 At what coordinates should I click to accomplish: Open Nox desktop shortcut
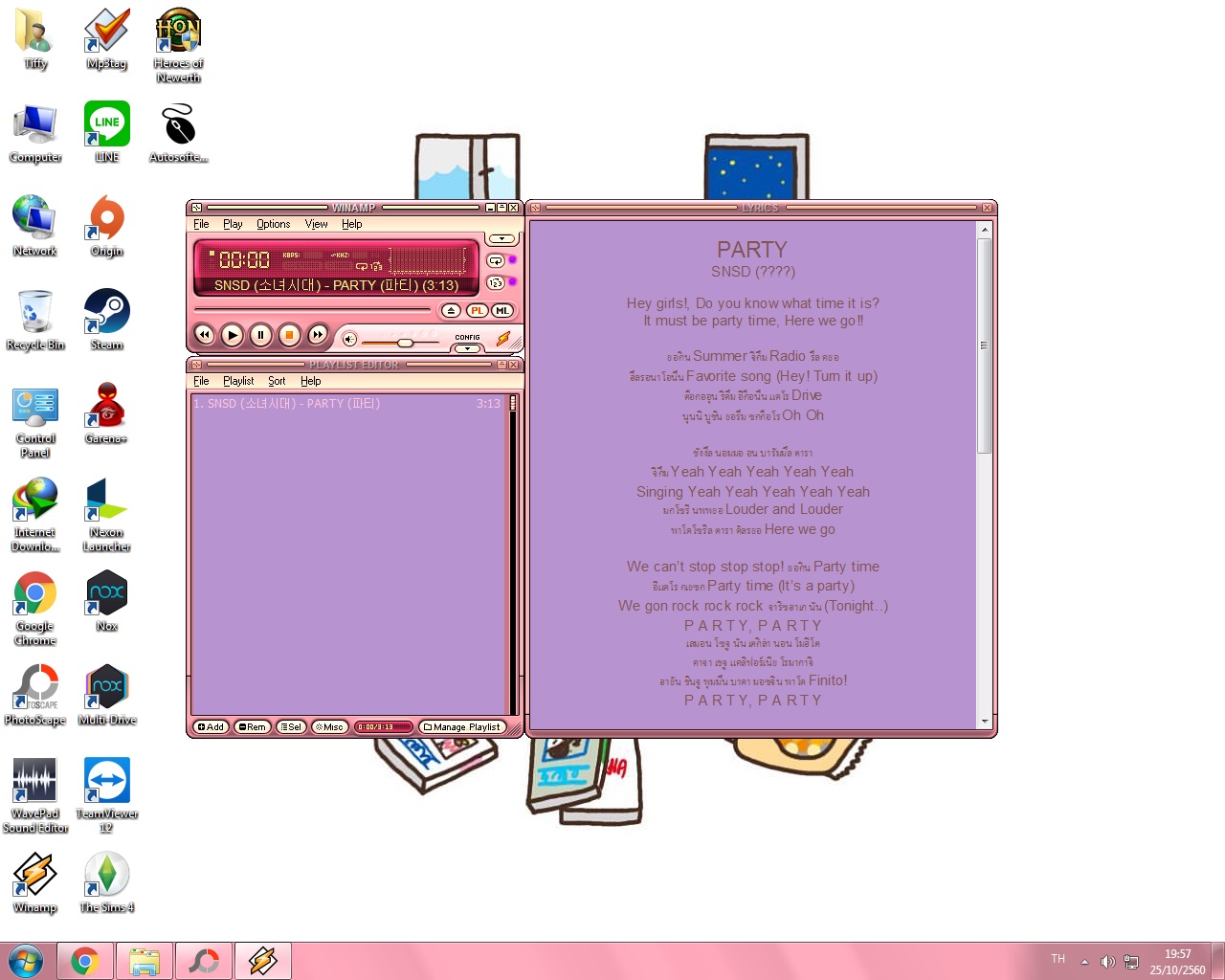point(107,601)
